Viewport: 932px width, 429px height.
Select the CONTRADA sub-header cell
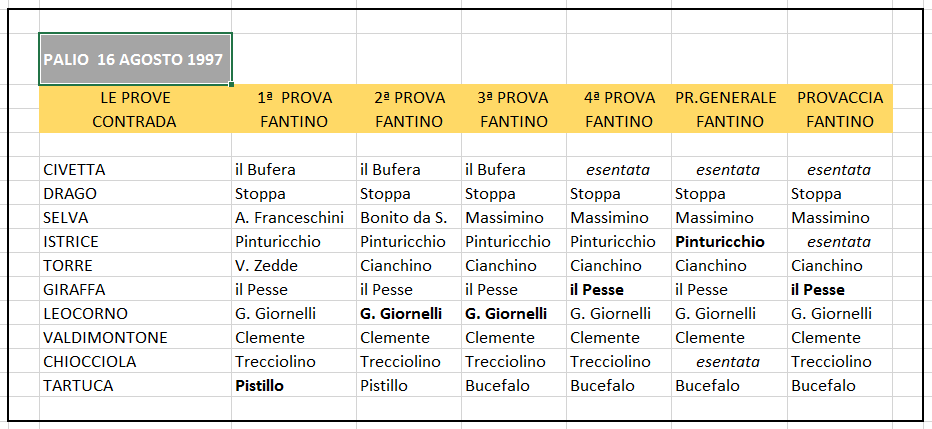pyautogui.click(x=136, y=122)
